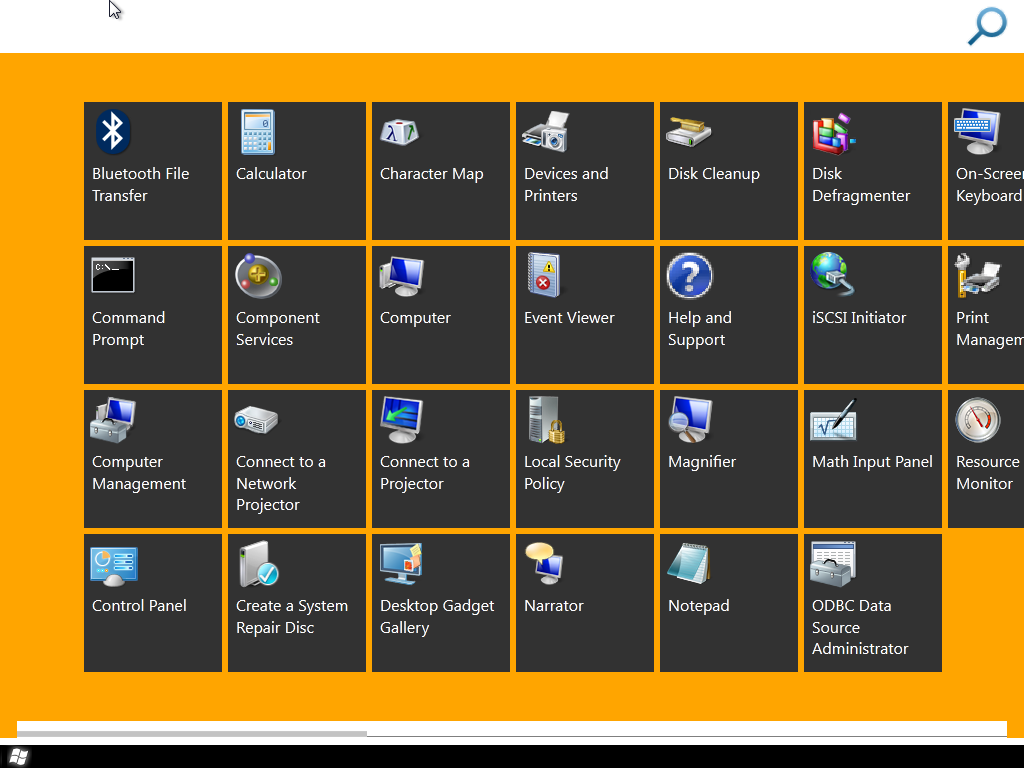
Task: Click the 'Command Prompt' label text
Action: tap(128, 329)
